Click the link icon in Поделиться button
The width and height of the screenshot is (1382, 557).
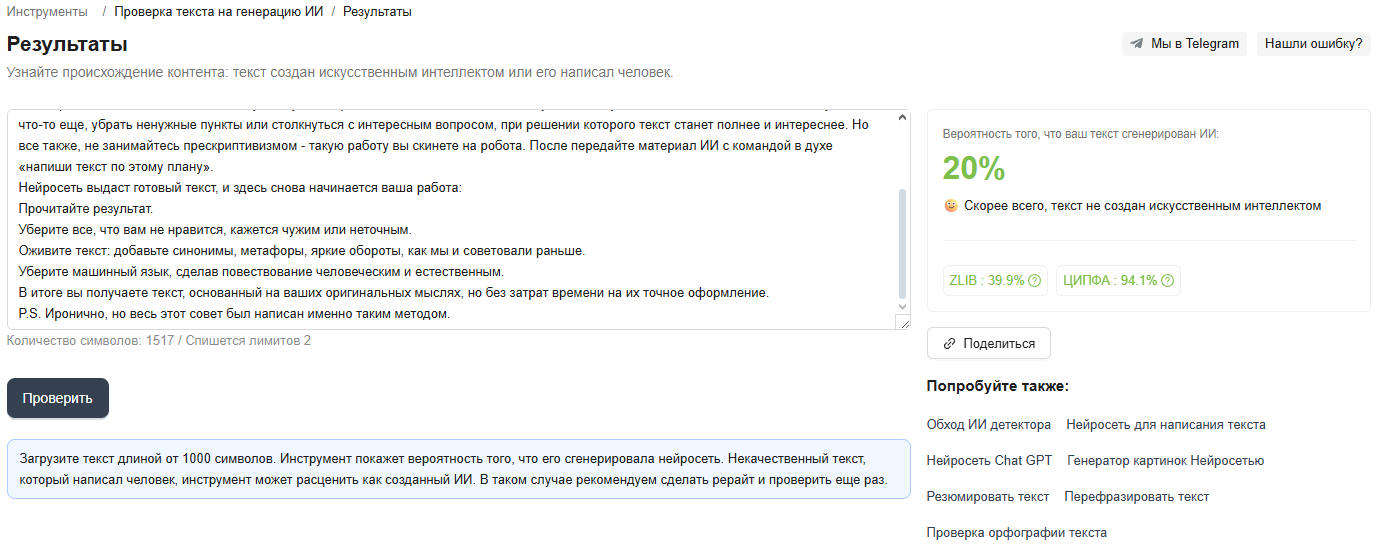click(950, 343)
